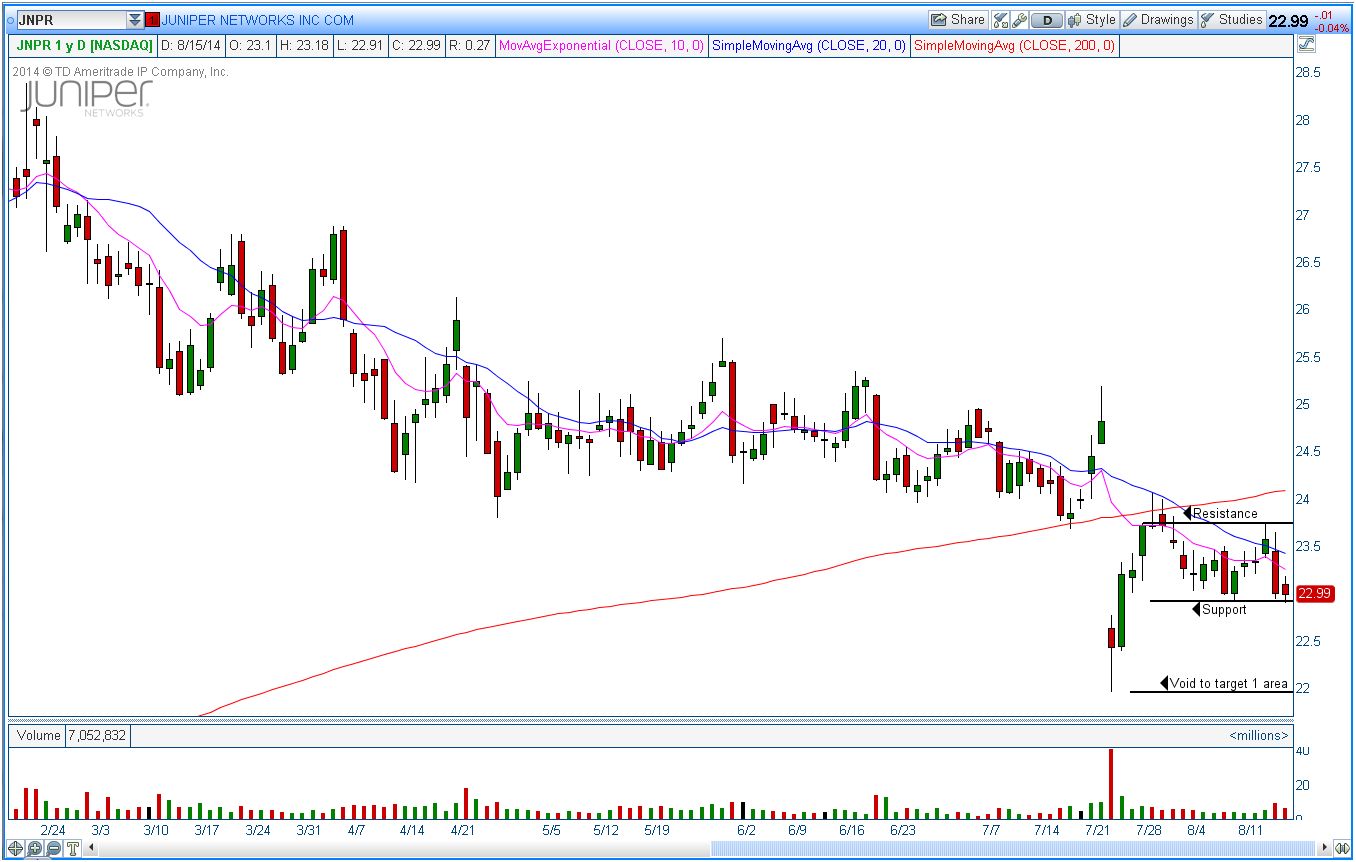Click the JNPR symbol input field
This screenshot has width=1356, height=862.
tap(70, 20)
